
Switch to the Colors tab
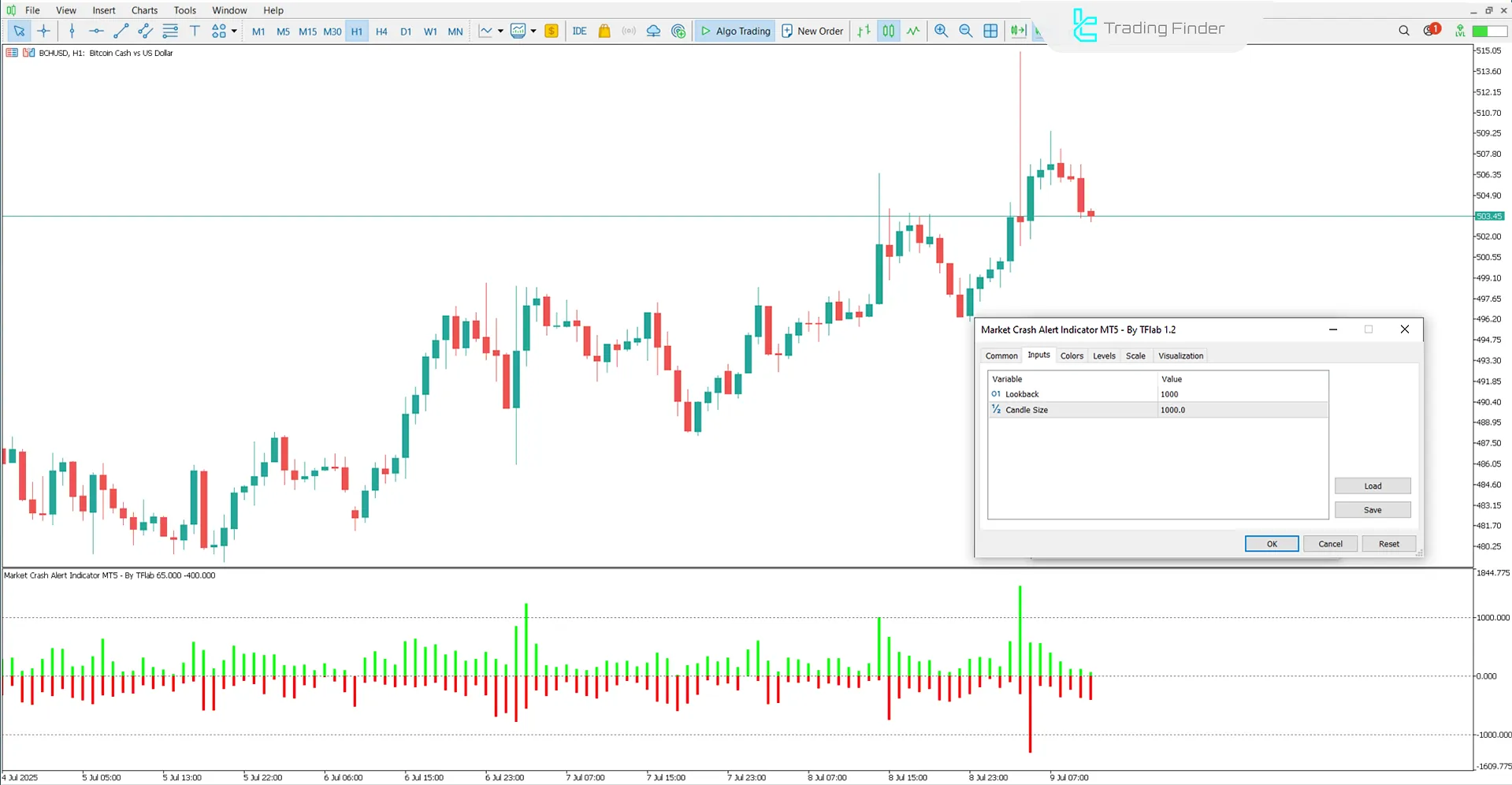(x=1072, y=355)
